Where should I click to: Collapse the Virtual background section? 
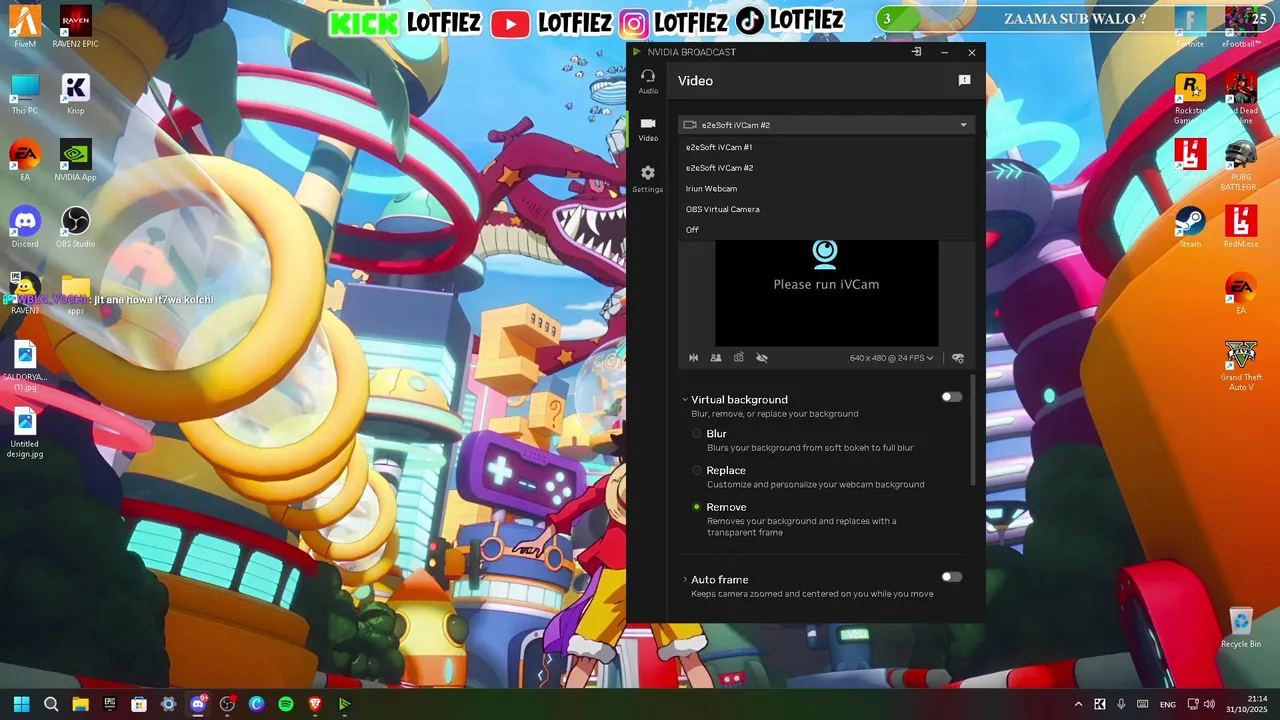pyautogui.click(x=685, y=399)
